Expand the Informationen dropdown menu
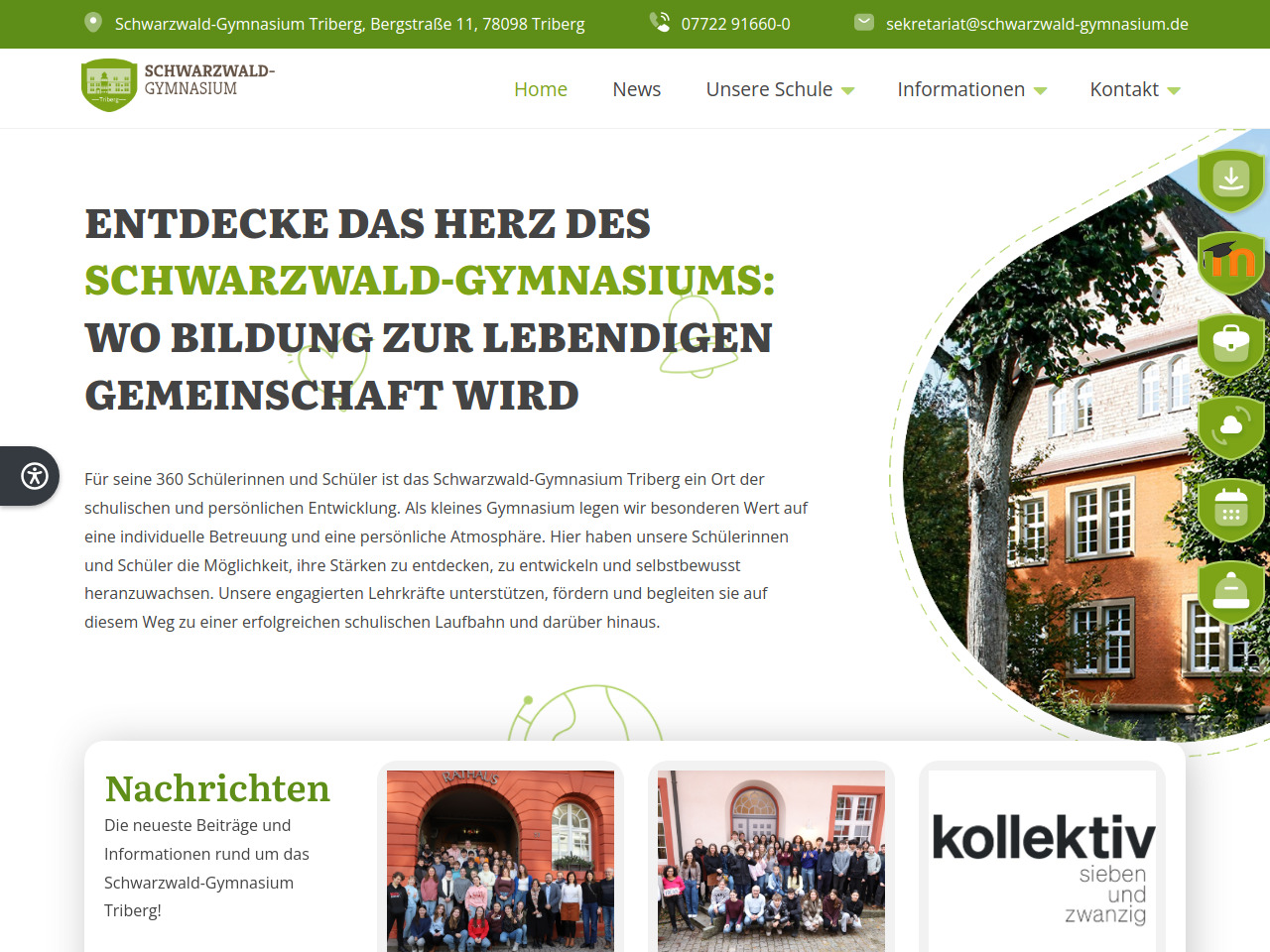 pos(971,89)
